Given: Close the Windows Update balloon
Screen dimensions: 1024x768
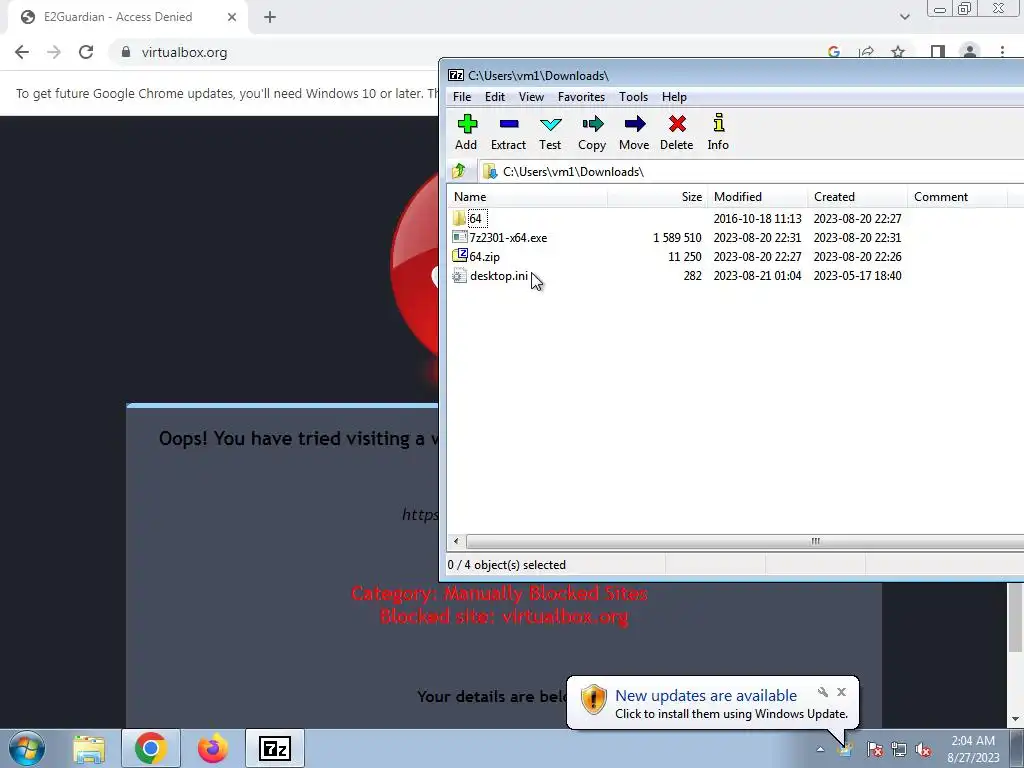Looking at the screenshot, I should 841,692.
